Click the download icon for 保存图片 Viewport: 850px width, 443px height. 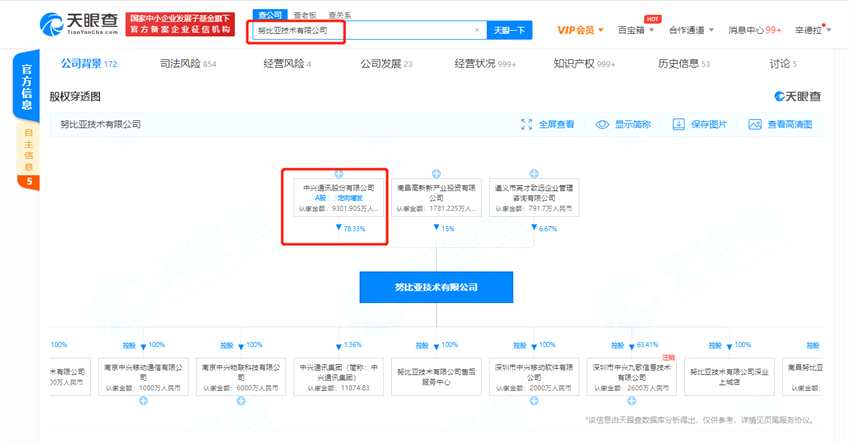pyautogui.click(x=678, y=124)
